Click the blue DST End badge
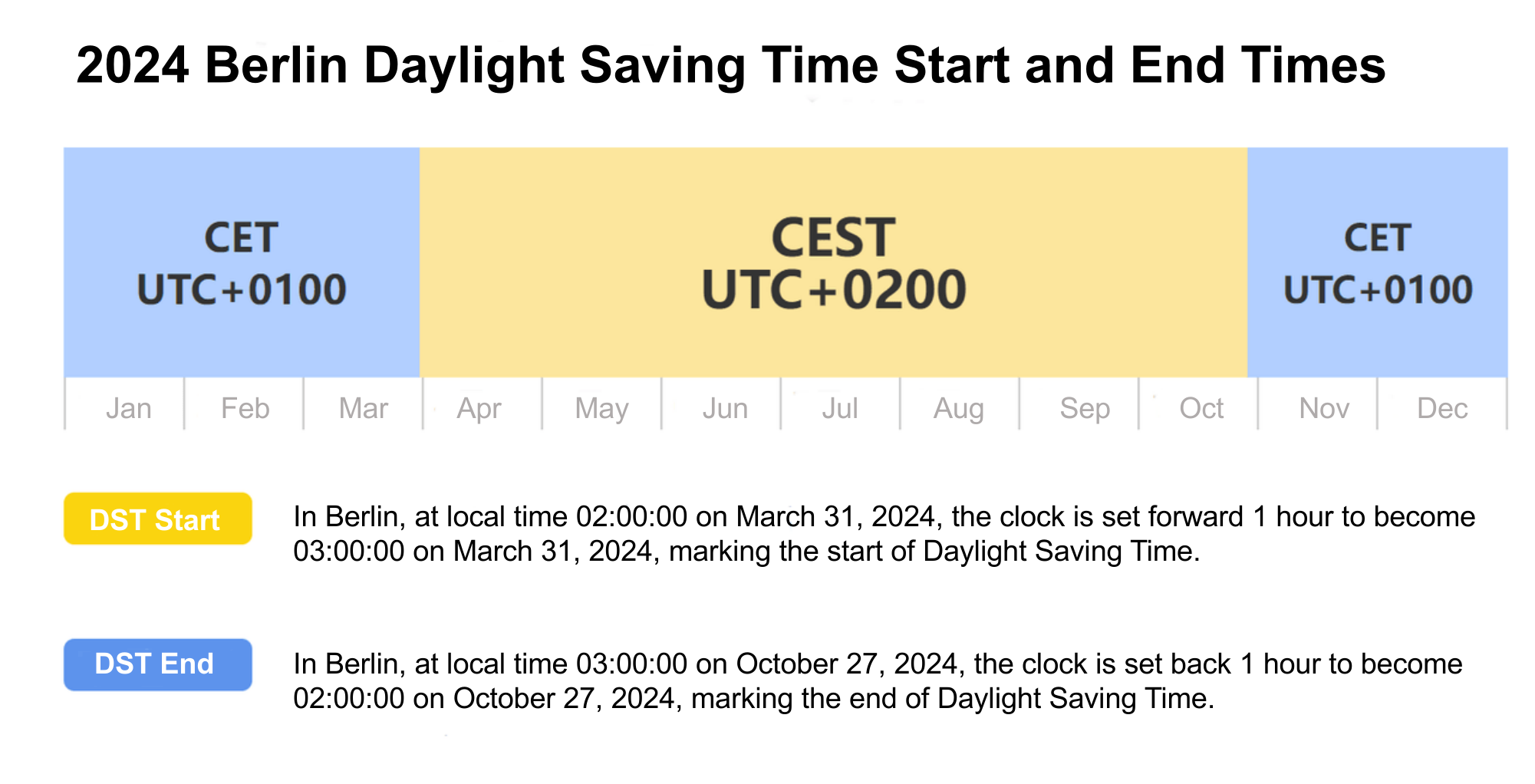1535x784 pixels. click(157, 664)
